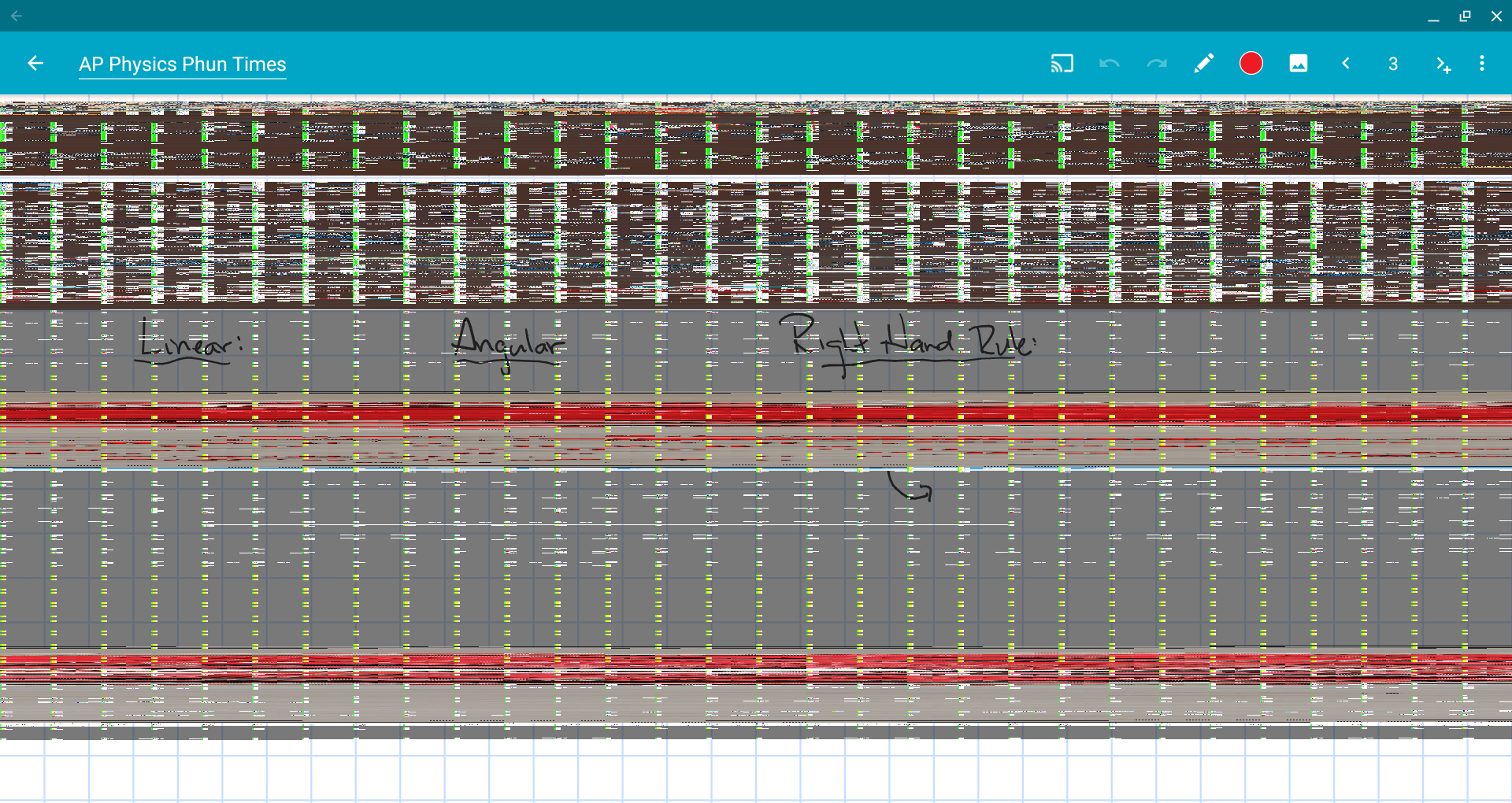The width and height of the screenshot is (1512, 803).
Task: Undo the last stroke
Action: pos(1110,63)
